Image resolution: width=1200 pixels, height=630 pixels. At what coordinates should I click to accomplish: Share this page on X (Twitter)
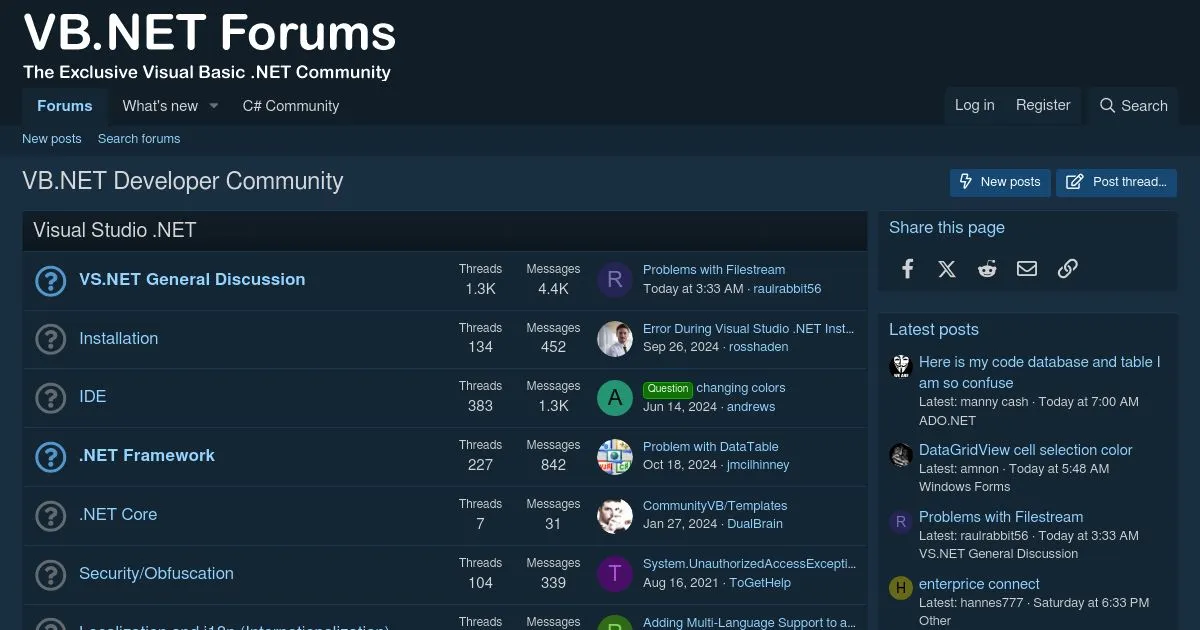(x=947, y=268)
